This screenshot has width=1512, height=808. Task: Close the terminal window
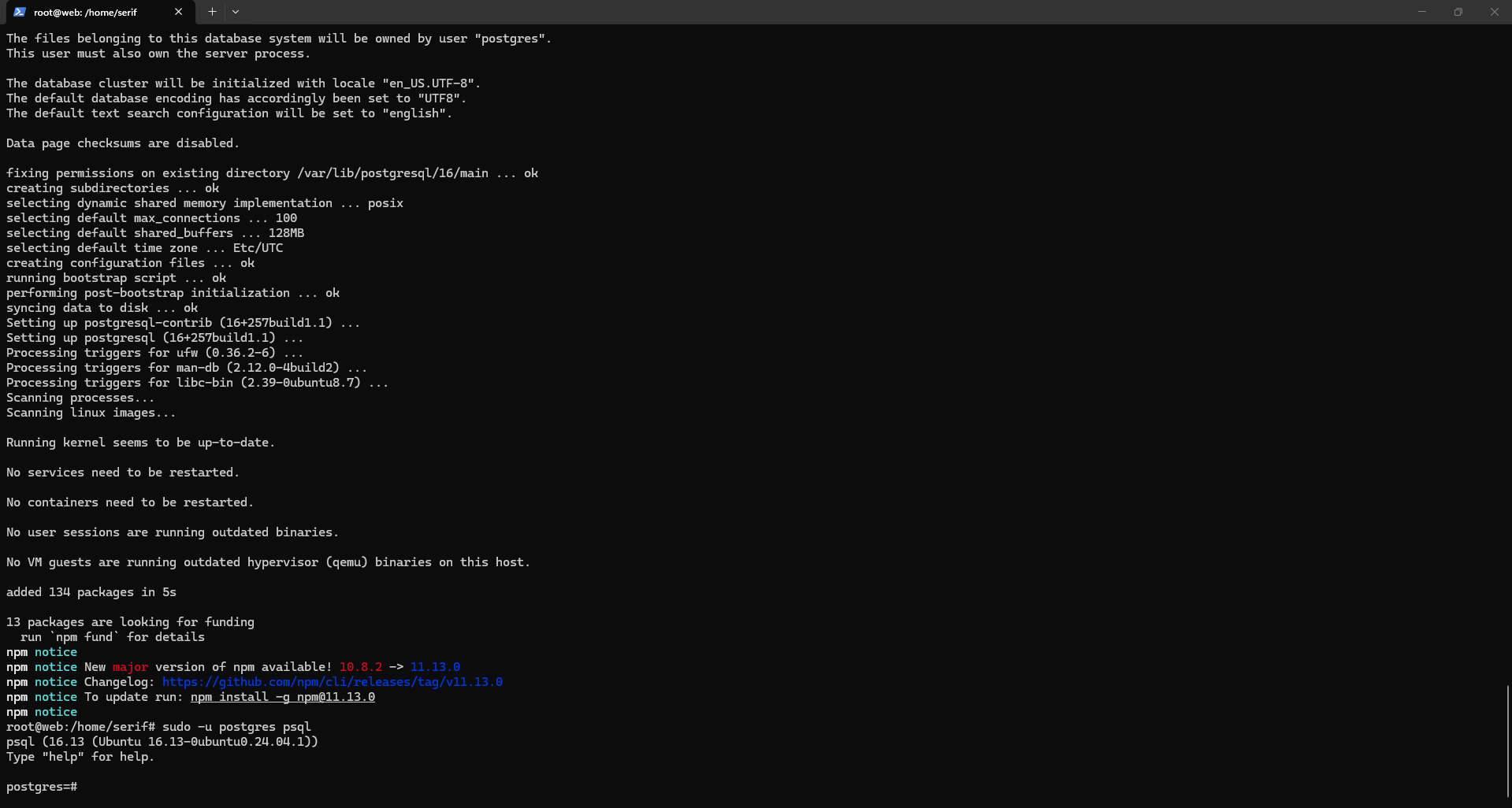1494,12
